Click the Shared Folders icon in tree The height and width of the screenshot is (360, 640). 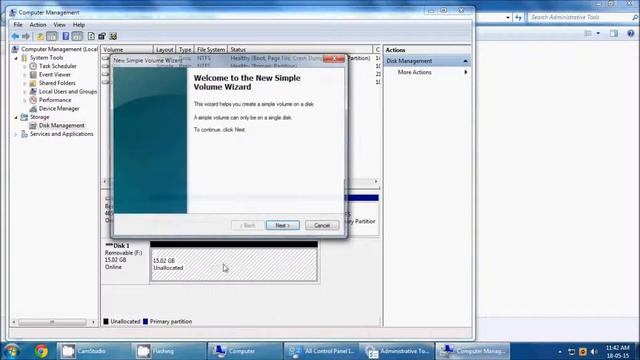pyautogui.click(x=33, y=83)
